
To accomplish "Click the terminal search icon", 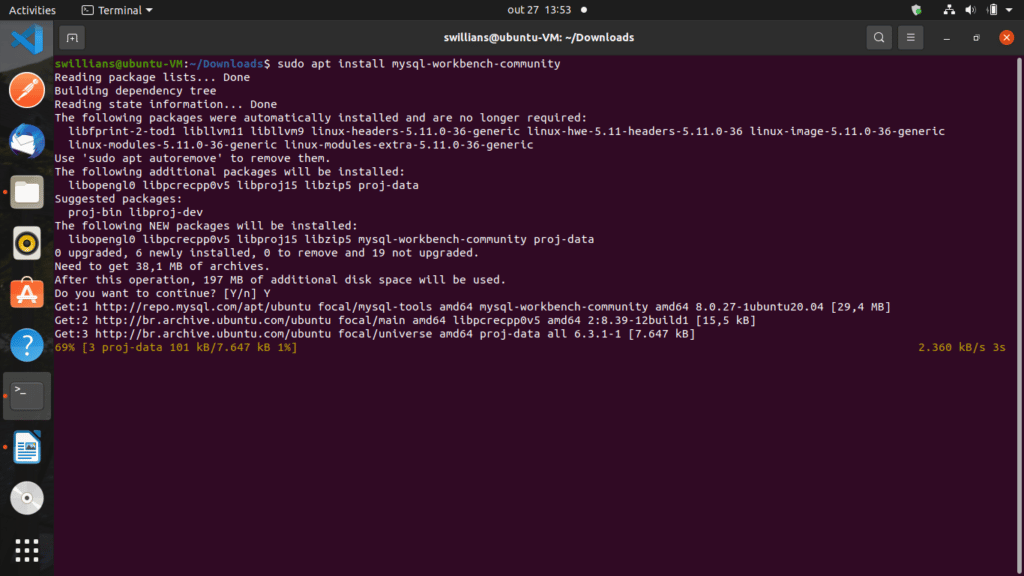I will pos(878,38).
